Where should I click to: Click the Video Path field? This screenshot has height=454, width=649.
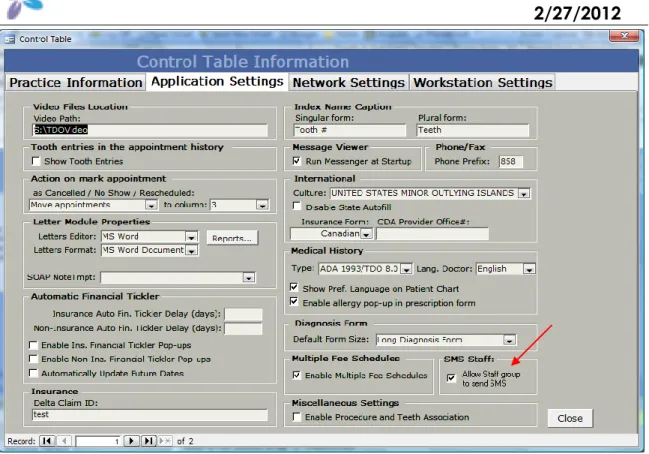click(x=150, y=130)
